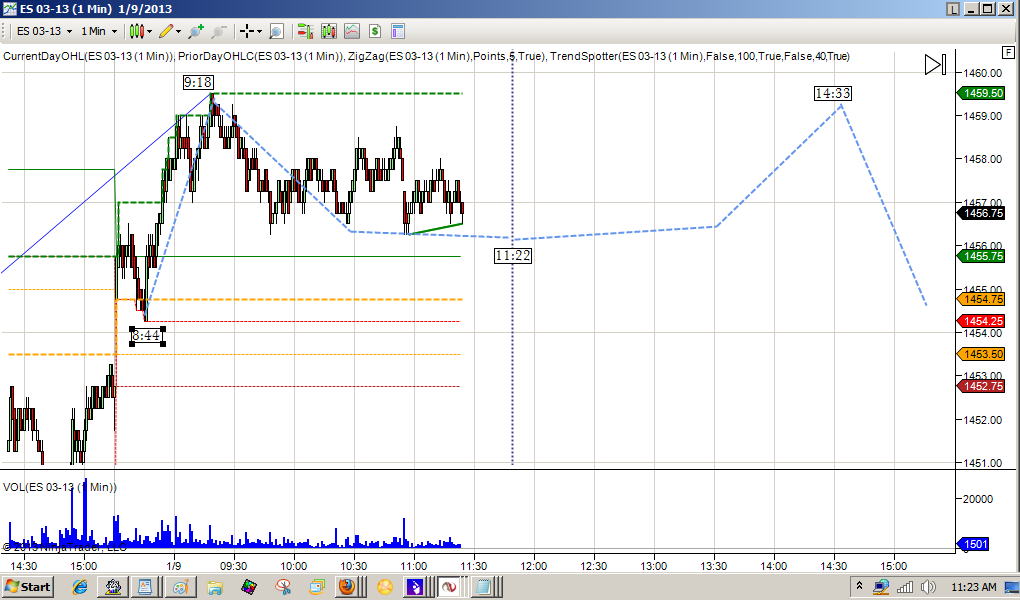
Task: Click the 11:23 AM system clock
Action: tap(973, 587)
